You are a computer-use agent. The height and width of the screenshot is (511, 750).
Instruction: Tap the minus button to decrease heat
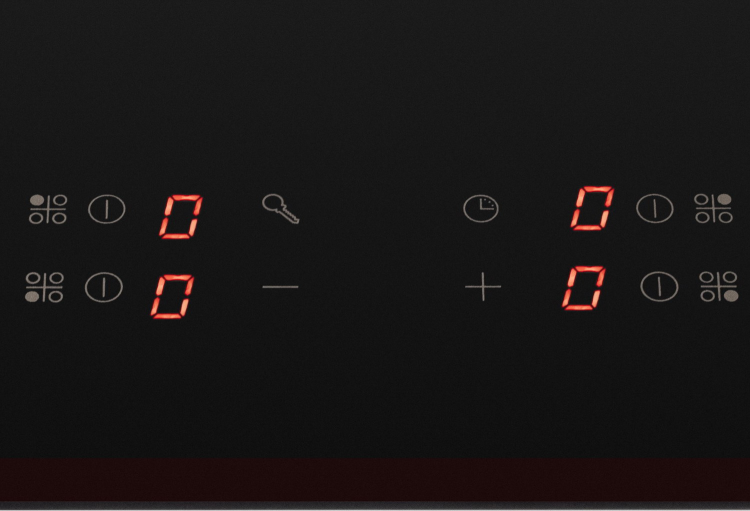280,287
